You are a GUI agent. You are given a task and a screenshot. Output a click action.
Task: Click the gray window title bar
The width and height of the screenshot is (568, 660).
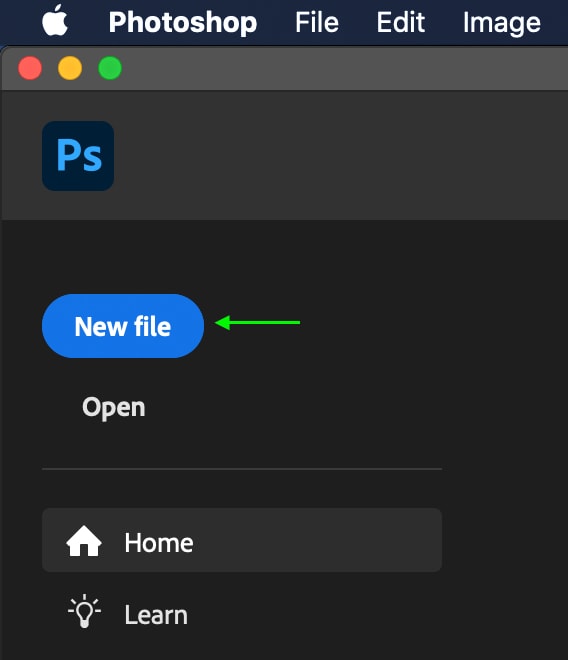tap(337, 68)
